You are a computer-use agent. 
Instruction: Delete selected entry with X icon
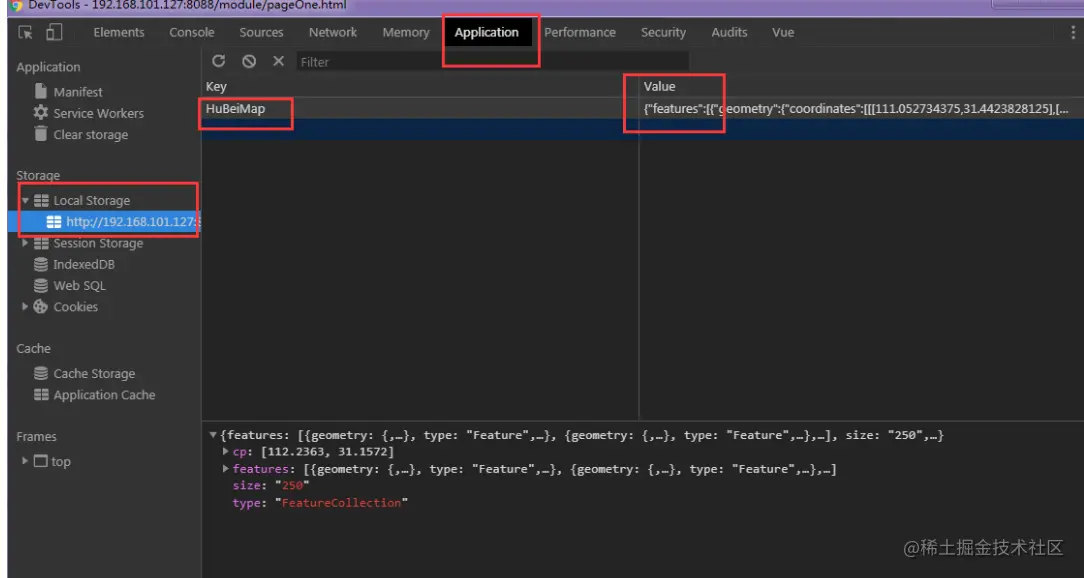[x=279, y=61]
